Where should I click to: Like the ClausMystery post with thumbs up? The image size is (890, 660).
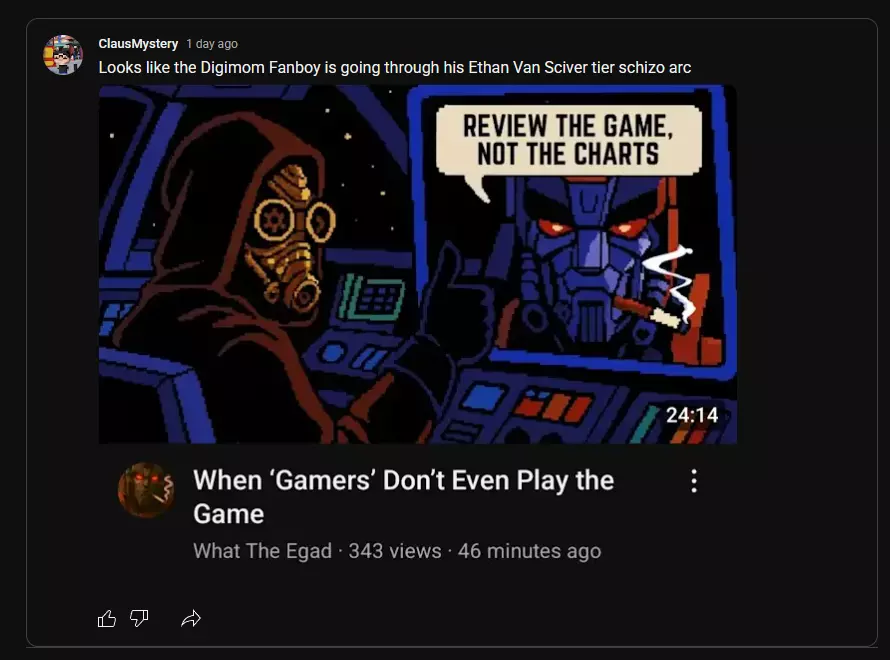tap(107, 618)
